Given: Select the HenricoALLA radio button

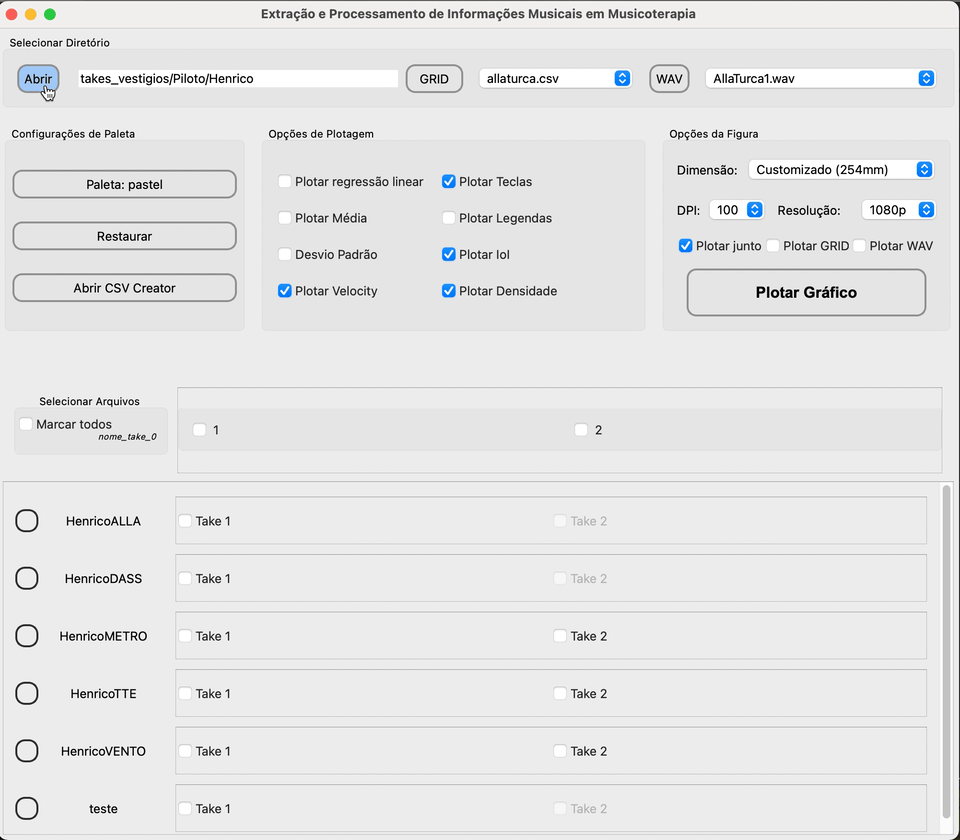Looking at the screenshot, I should [27, 521].
